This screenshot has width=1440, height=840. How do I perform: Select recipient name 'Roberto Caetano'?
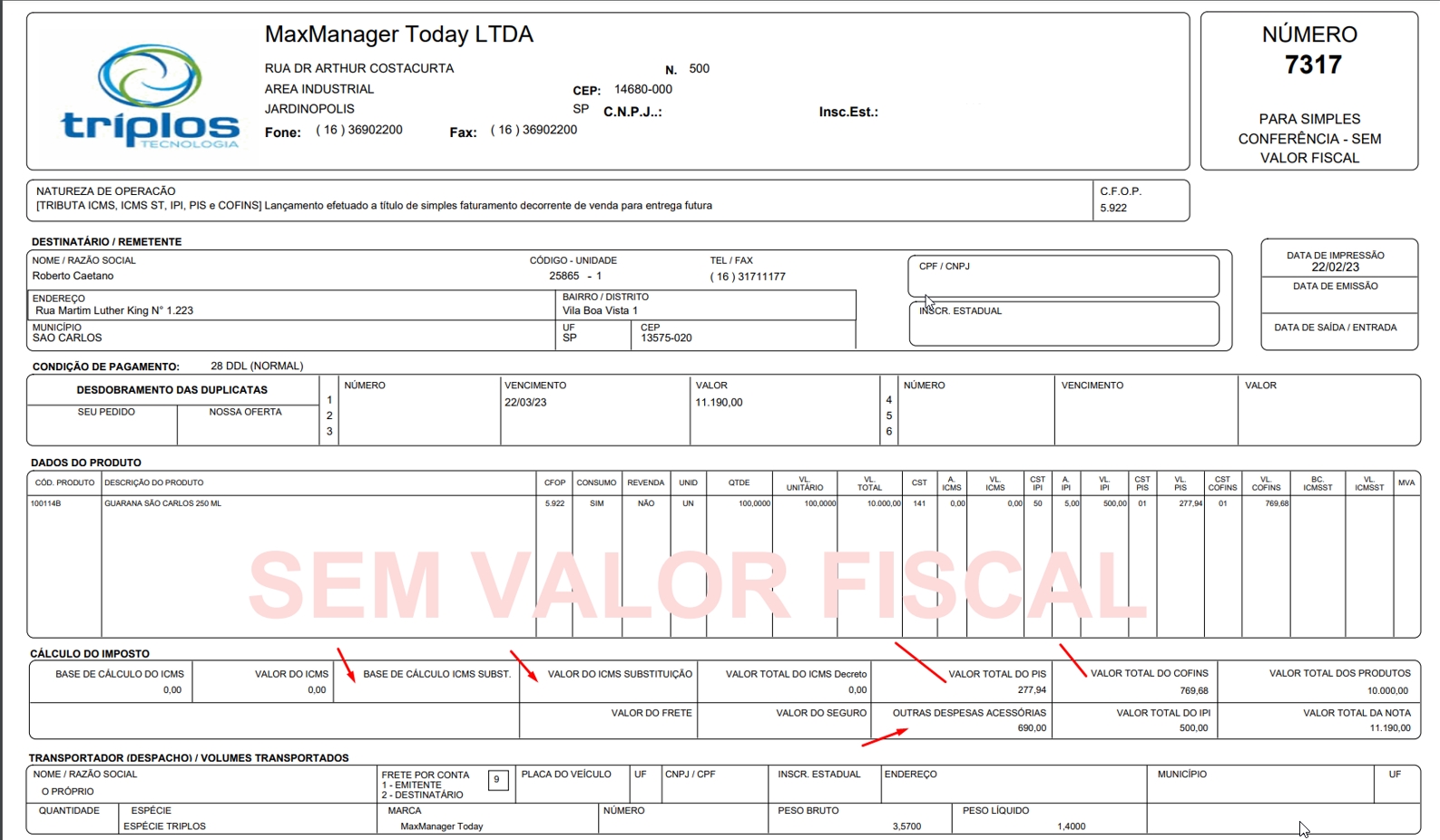[73, 276]
